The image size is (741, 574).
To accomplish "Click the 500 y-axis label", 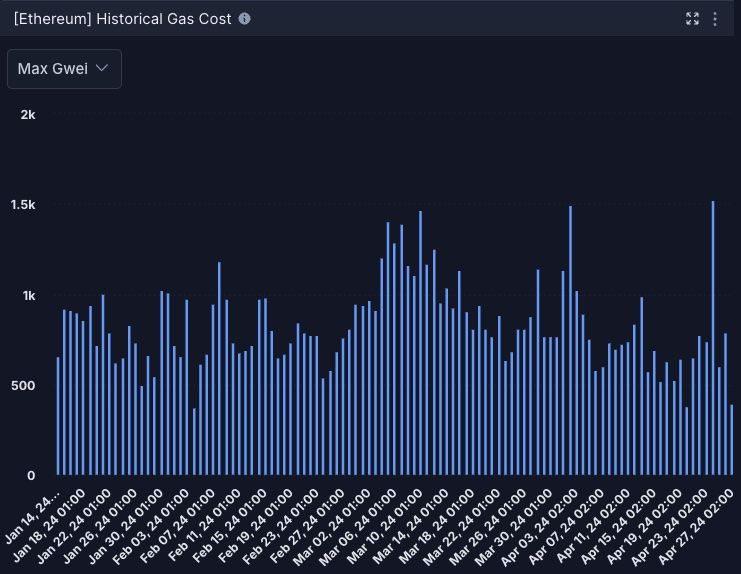I will 24,386.
